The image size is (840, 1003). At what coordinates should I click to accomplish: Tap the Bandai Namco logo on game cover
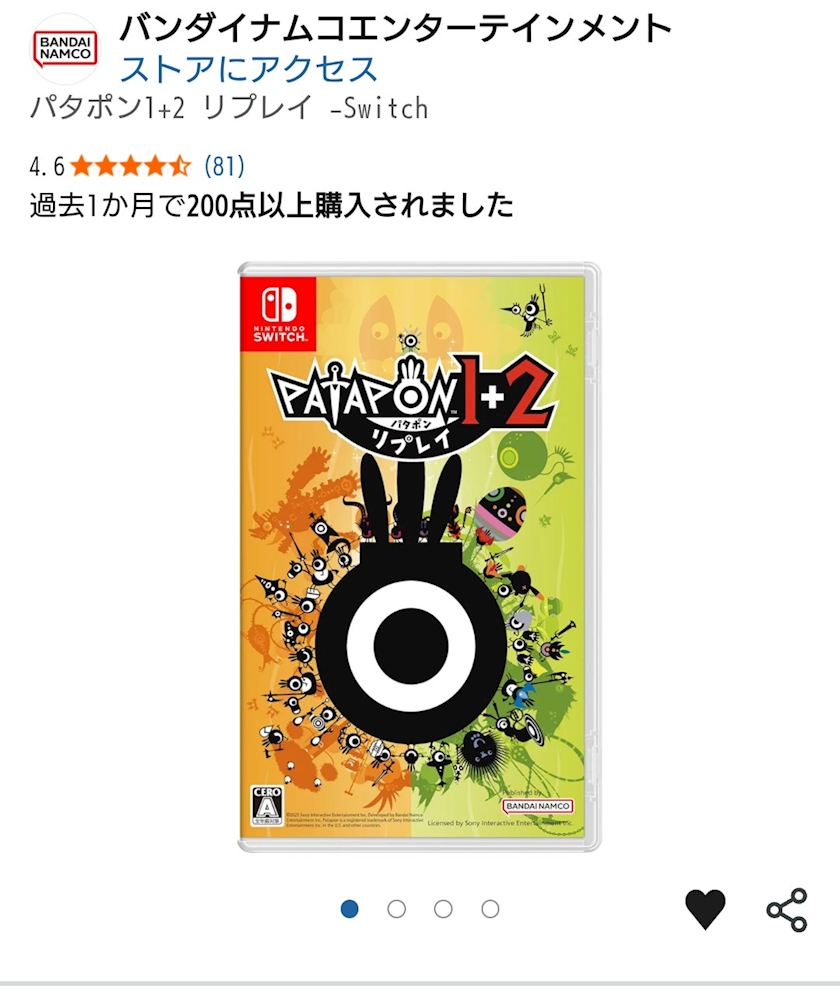537,806
